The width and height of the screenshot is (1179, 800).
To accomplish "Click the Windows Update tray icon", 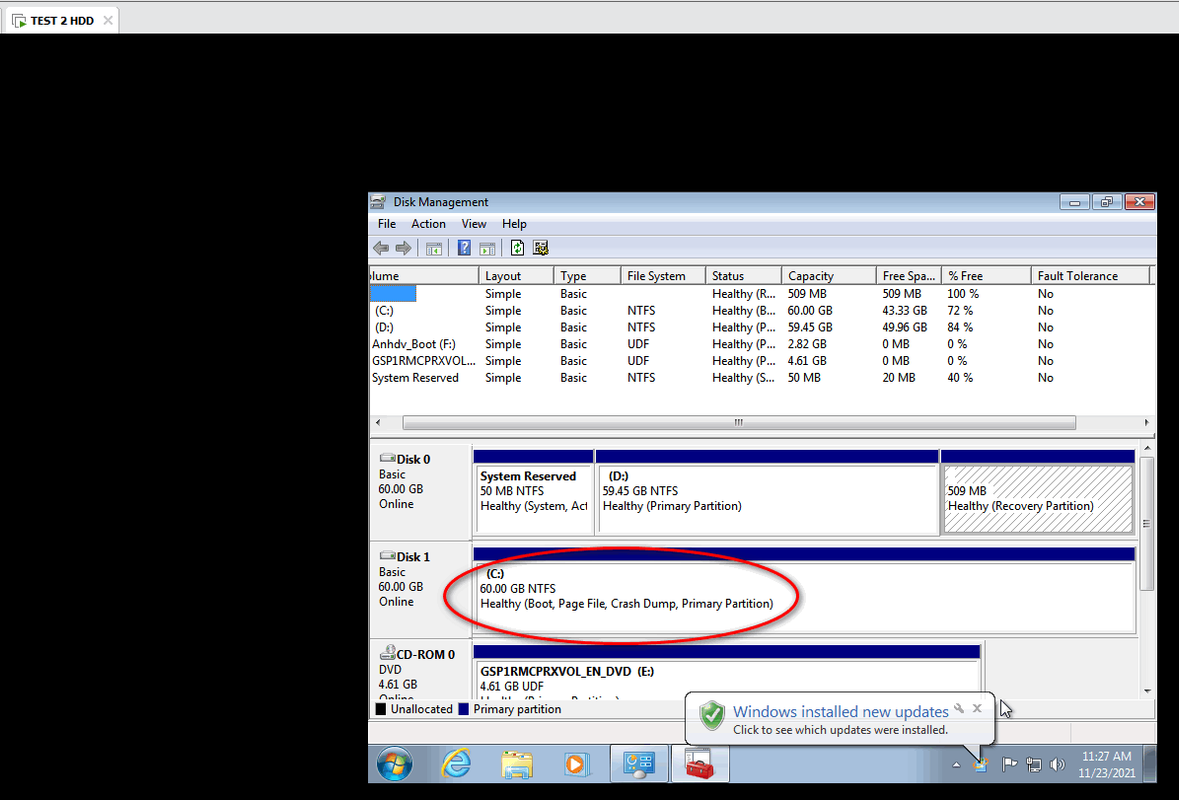I will tap(980, 765).
